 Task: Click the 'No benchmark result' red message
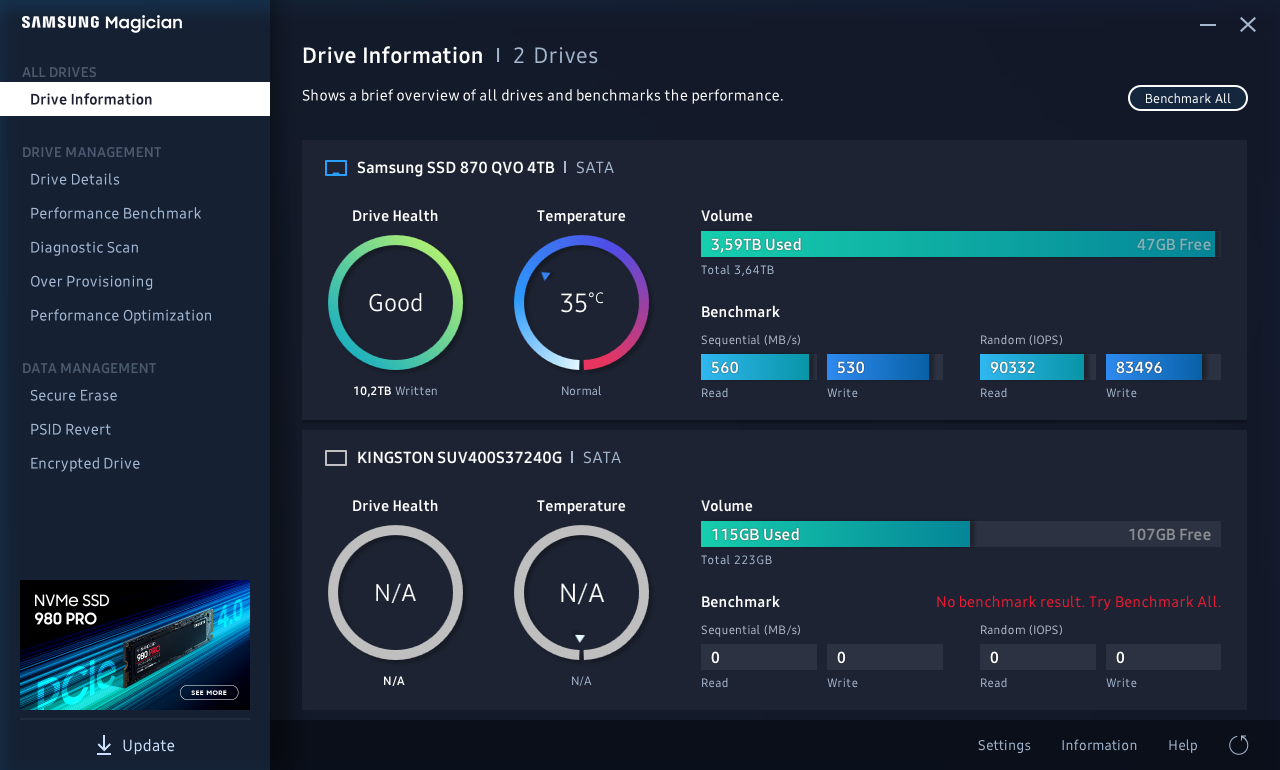[x=1078, y=602]
